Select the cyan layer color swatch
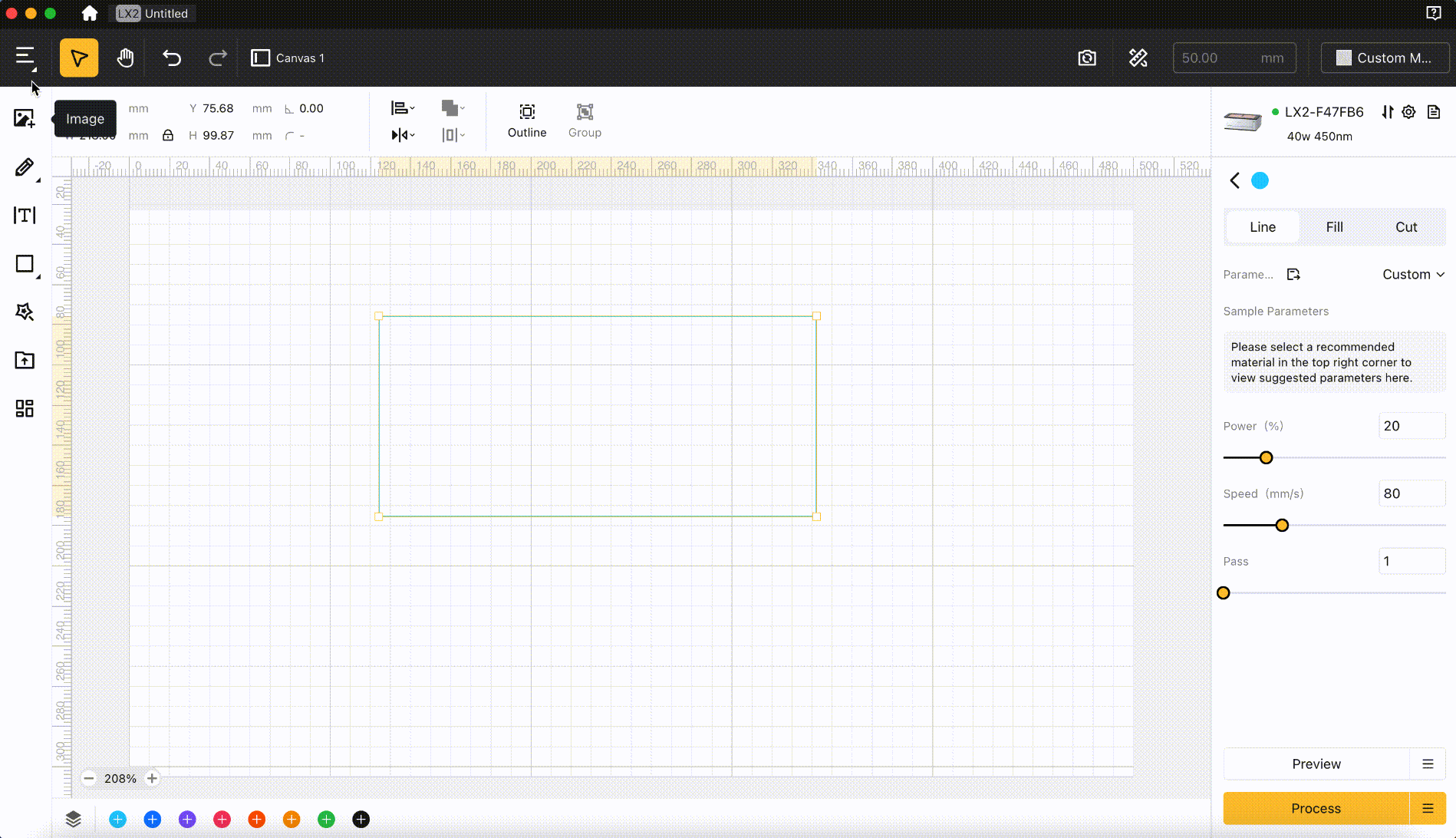This screenshot has height=838, width=1456. click(x=117, y=820)
